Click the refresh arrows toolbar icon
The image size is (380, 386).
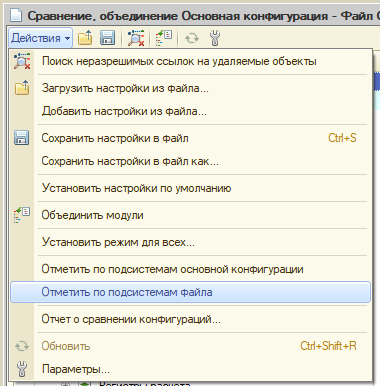coord(192,38)
